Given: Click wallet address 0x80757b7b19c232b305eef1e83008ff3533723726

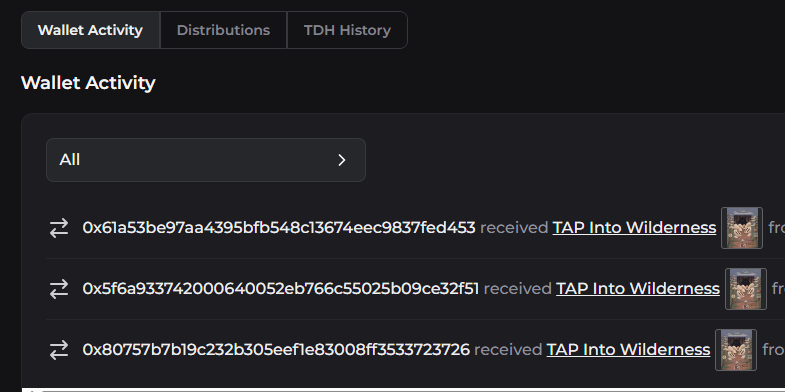Looking at the screenshot, I should [276, 349].
